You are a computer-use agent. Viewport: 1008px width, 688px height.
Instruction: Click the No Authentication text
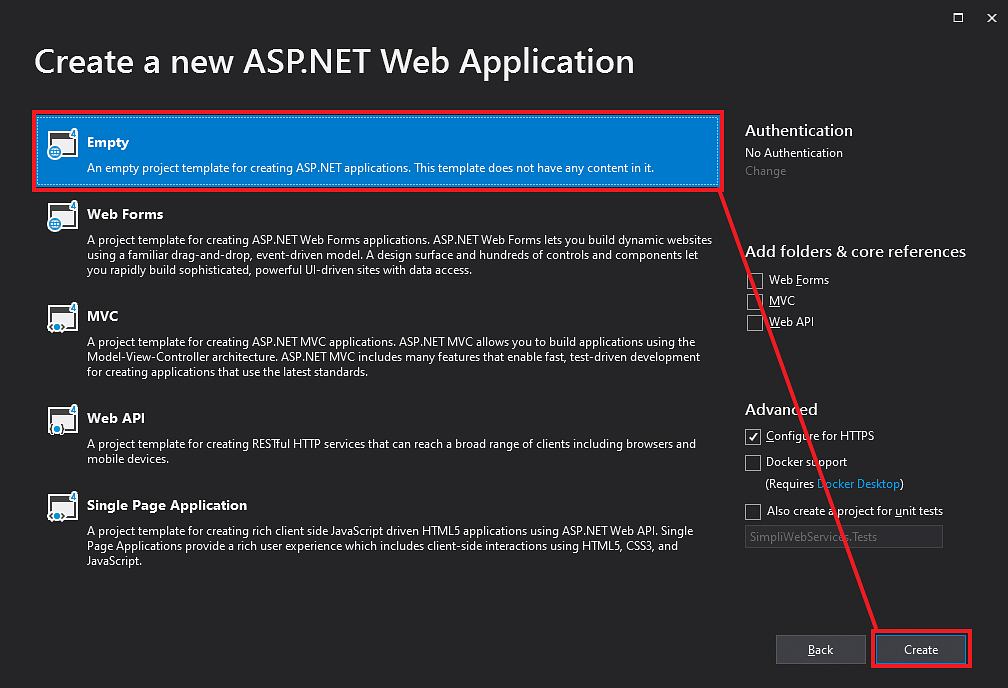pyautogui.click(x=793, y=153)
